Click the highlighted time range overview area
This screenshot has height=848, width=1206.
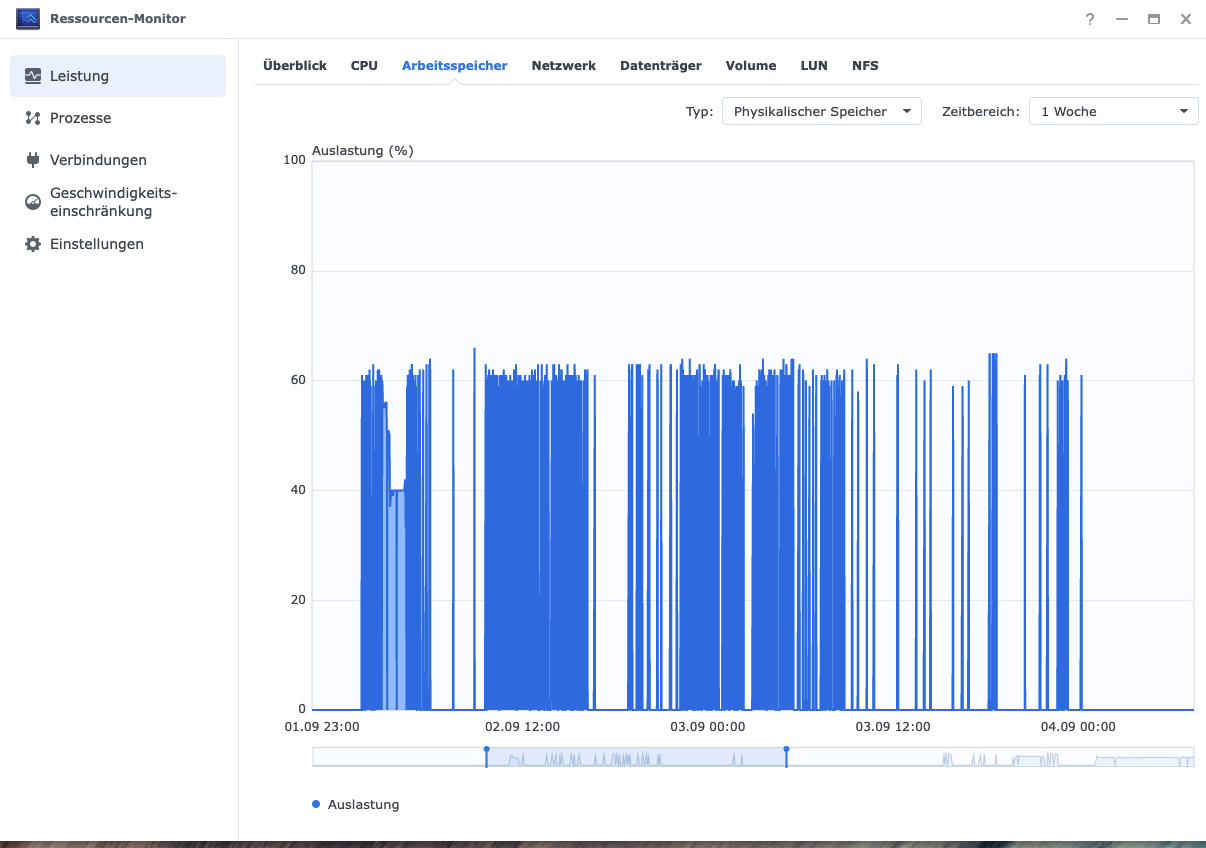tap(636, 757)
